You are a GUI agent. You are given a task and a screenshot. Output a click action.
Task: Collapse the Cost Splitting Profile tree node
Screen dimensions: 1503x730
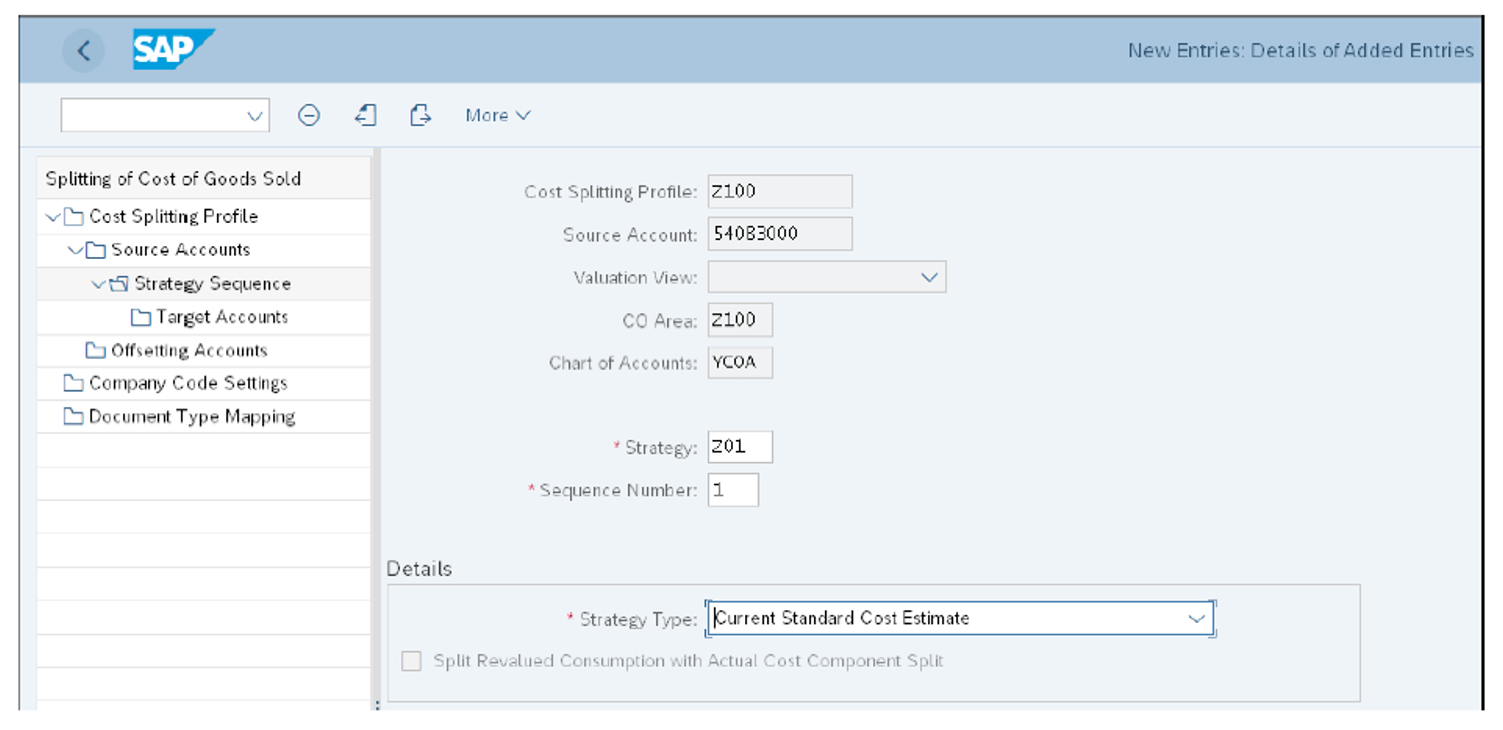click(x=50, y=216)
